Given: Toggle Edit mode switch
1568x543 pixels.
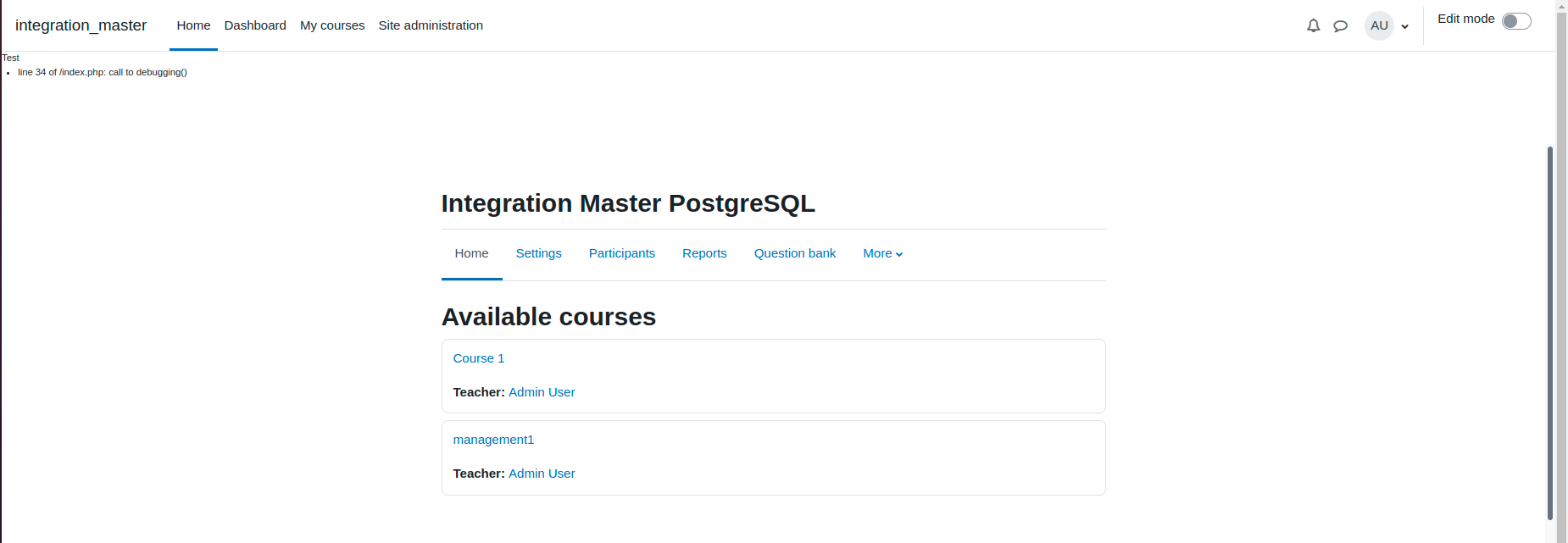Looking at the screenshot, I should click(1516, 20).
